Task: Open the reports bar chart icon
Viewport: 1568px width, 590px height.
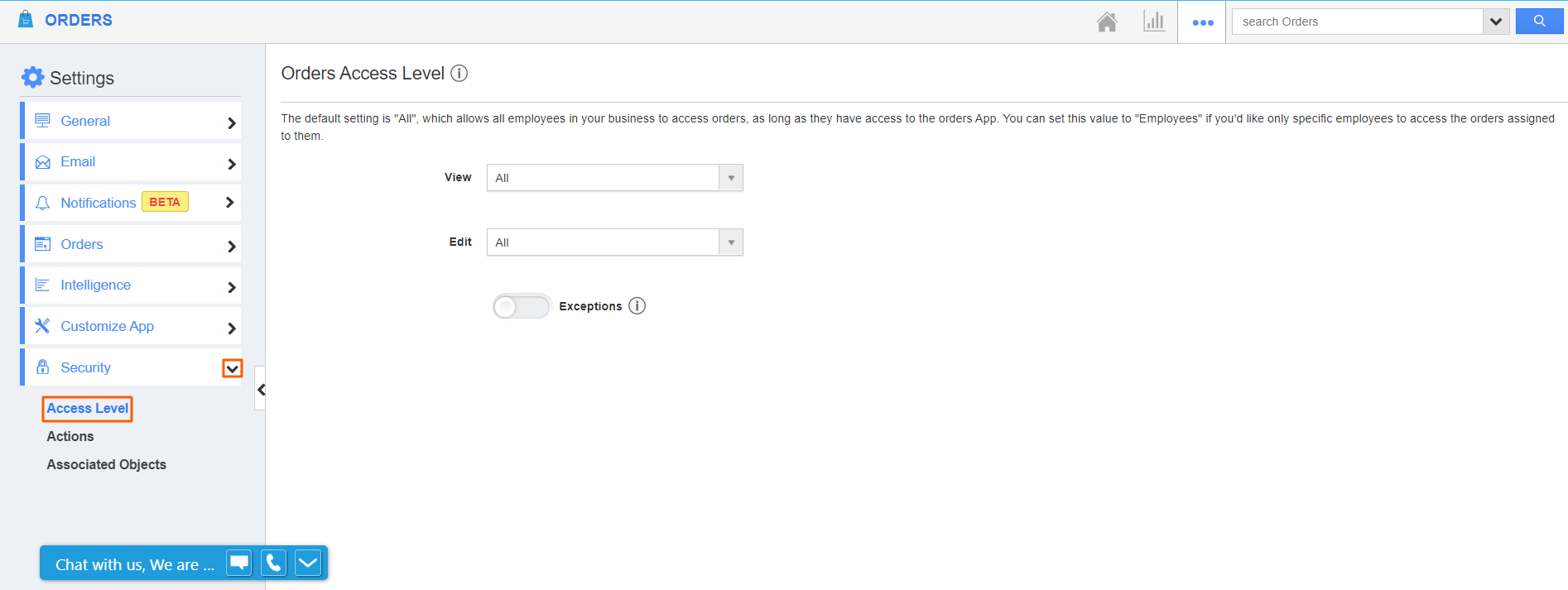Action: (1154, 22)
